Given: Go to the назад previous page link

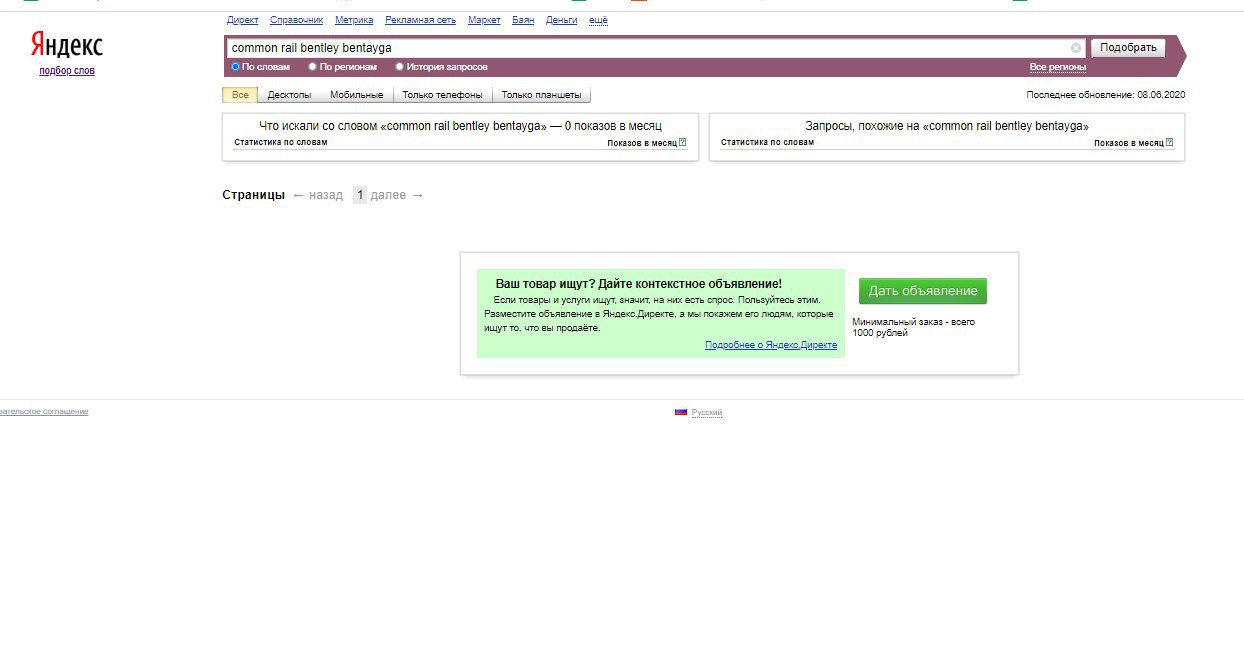Looking at the screenshot, I should pos(318,195).
